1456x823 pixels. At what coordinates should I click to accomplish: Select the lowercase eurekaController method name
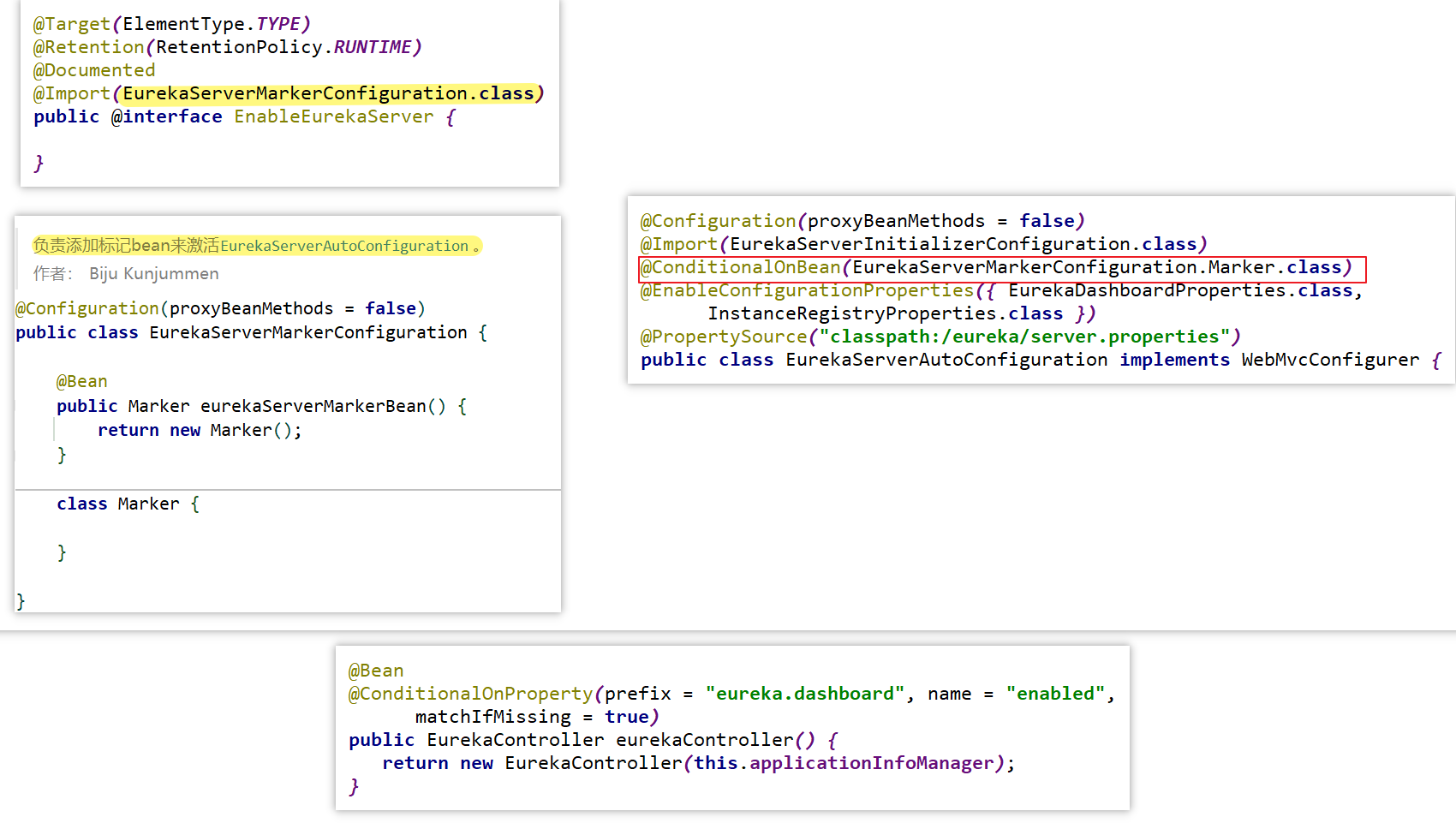pyautogui.click(x=705, y=740)
